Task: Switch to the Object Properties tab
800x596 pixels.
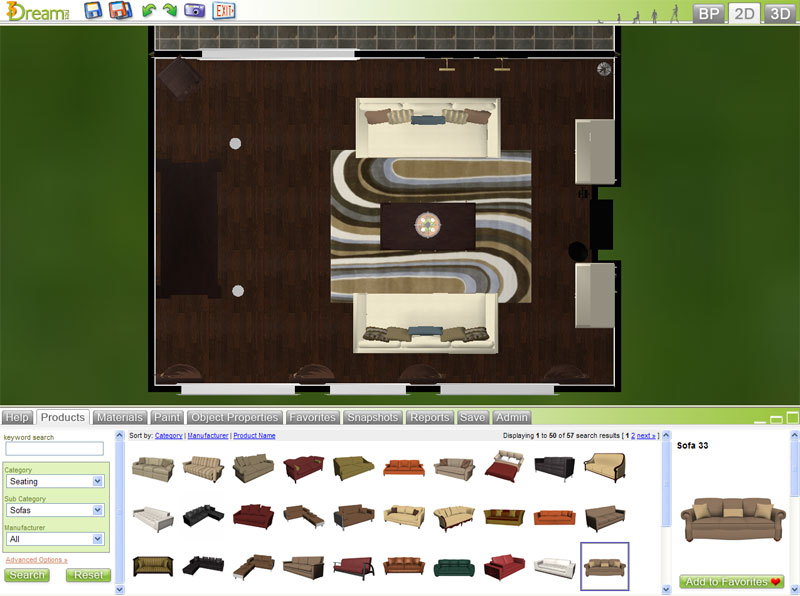Action: tap(235, 417)
